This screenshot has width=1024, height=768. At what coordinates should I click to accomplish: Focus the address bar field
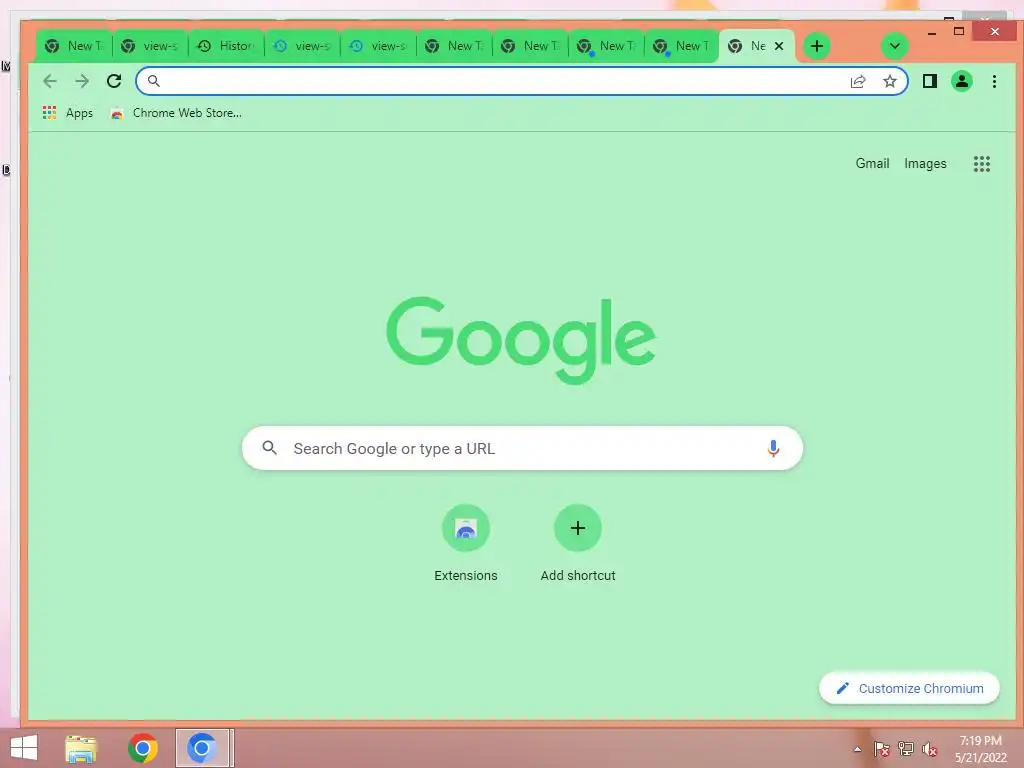pyautogui.click(x=521, y=81)
